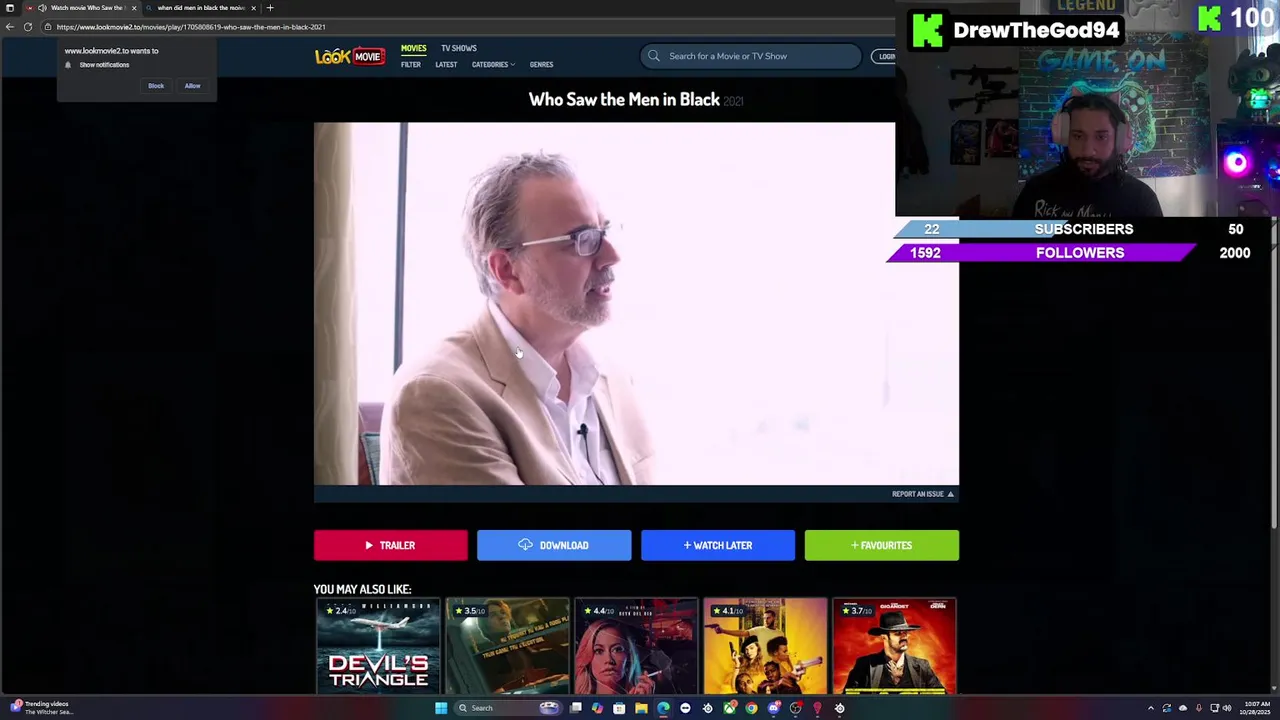Click the browser address bar URL
This screenshot has height=720, width=1280.
(191, 27)
